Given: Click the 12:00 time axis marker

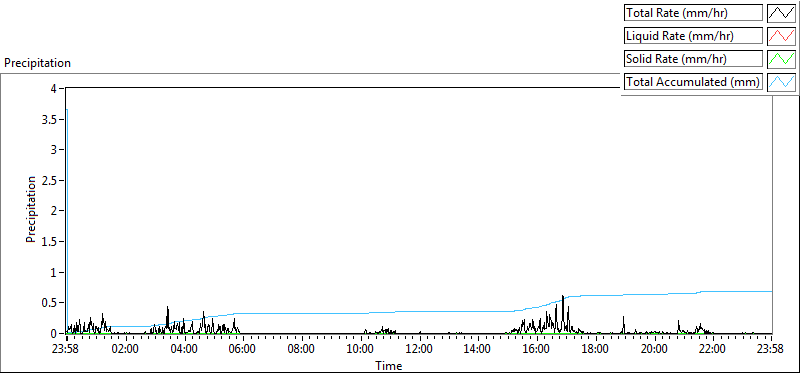Looking at the screenshot, I should point(419,350).
